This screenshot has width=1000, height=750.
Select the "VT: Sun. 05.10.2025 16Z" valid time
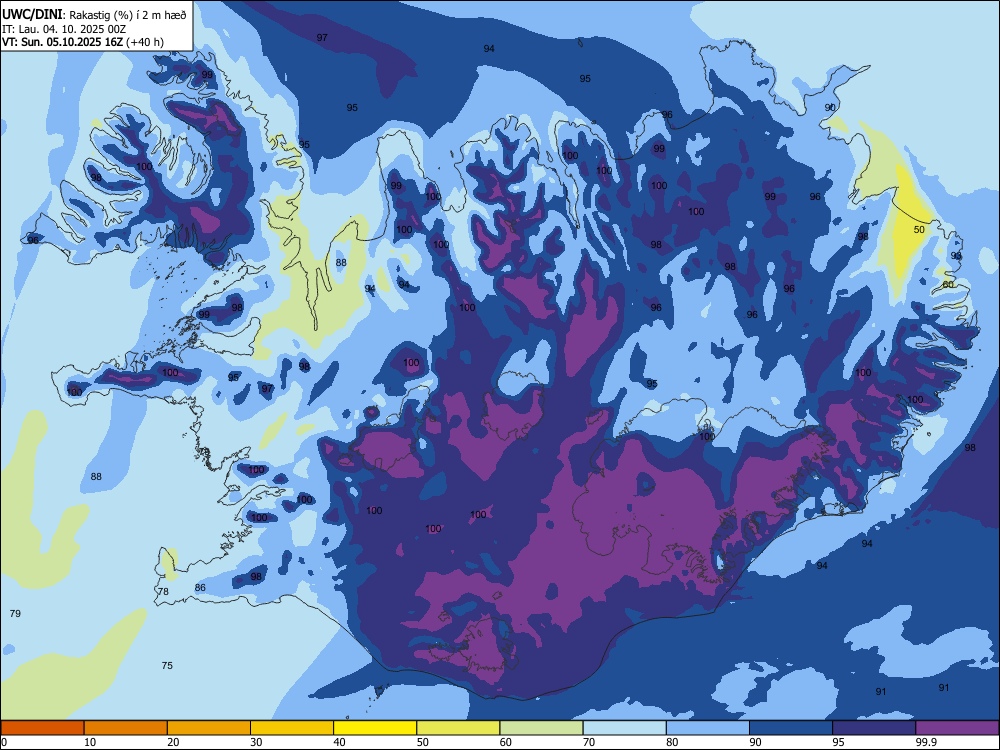click(62, 42)
